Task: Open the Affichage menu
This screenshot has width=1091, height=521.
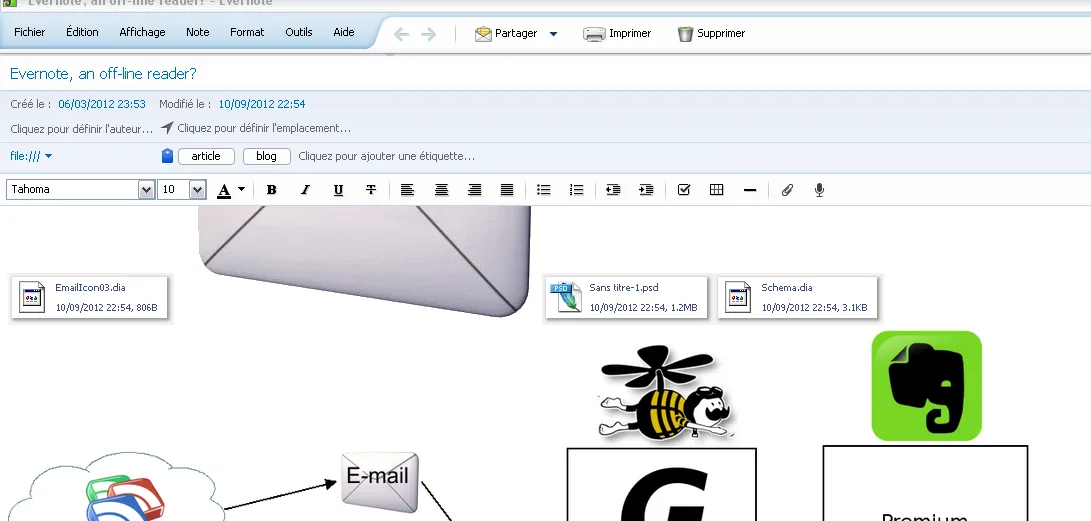Action: click(142, 32)
